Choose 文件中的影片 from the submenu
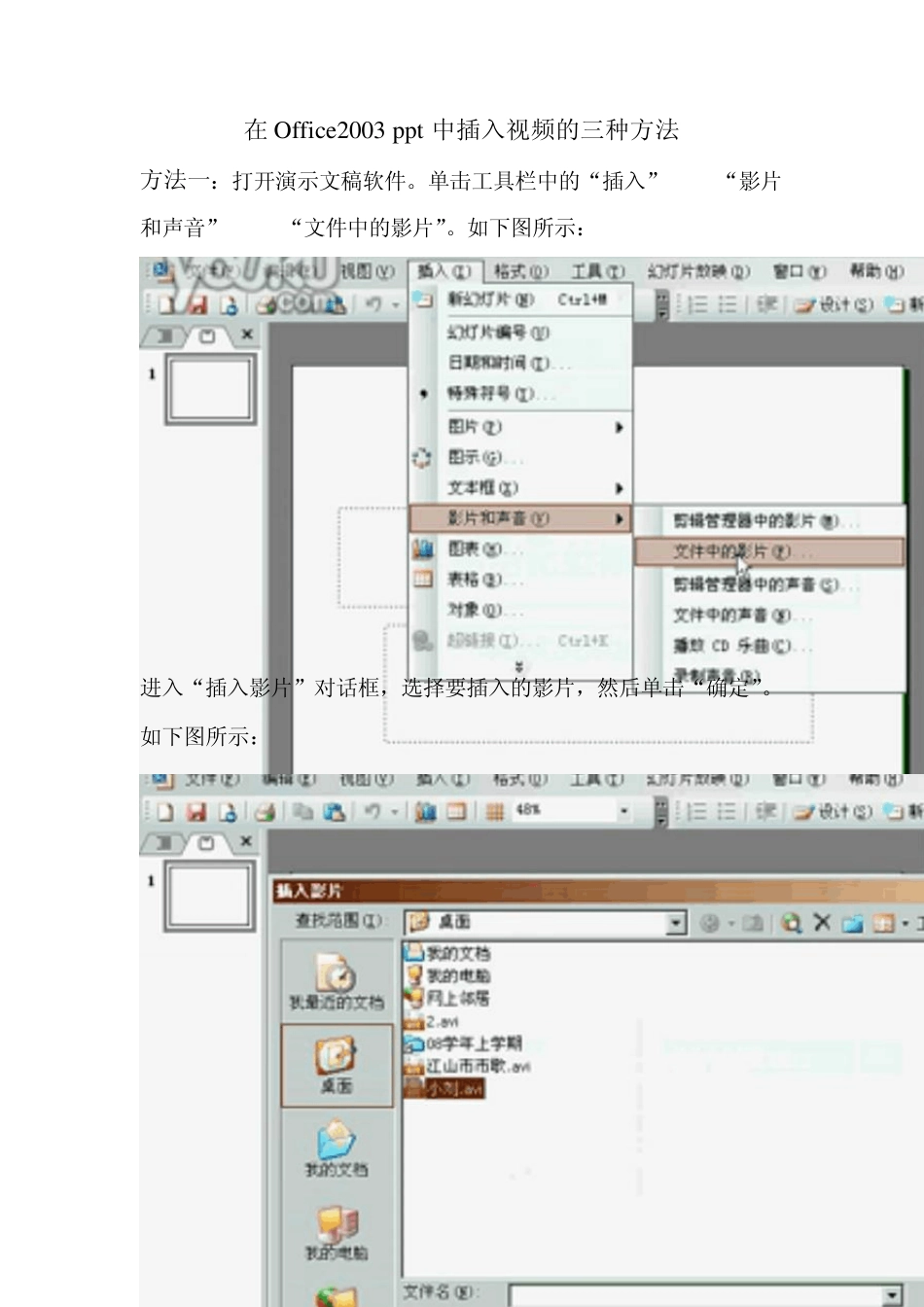The width and height of the screenshot is (924, 1307). (769, 551)
